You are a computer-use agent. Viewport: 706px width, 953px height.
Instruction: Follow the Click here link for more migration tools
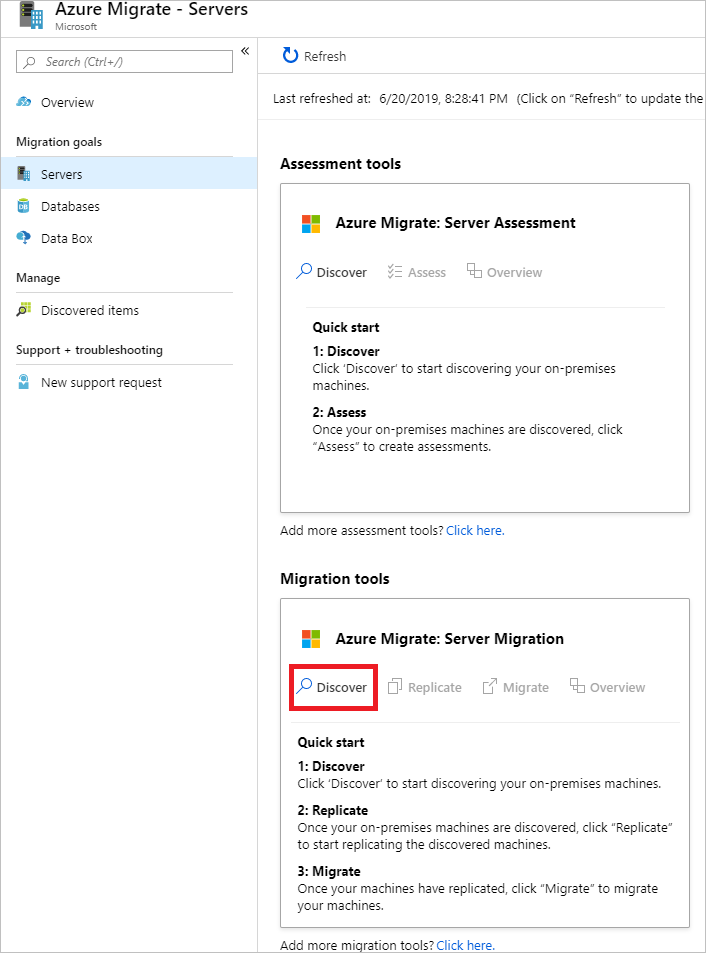[464, 945]
